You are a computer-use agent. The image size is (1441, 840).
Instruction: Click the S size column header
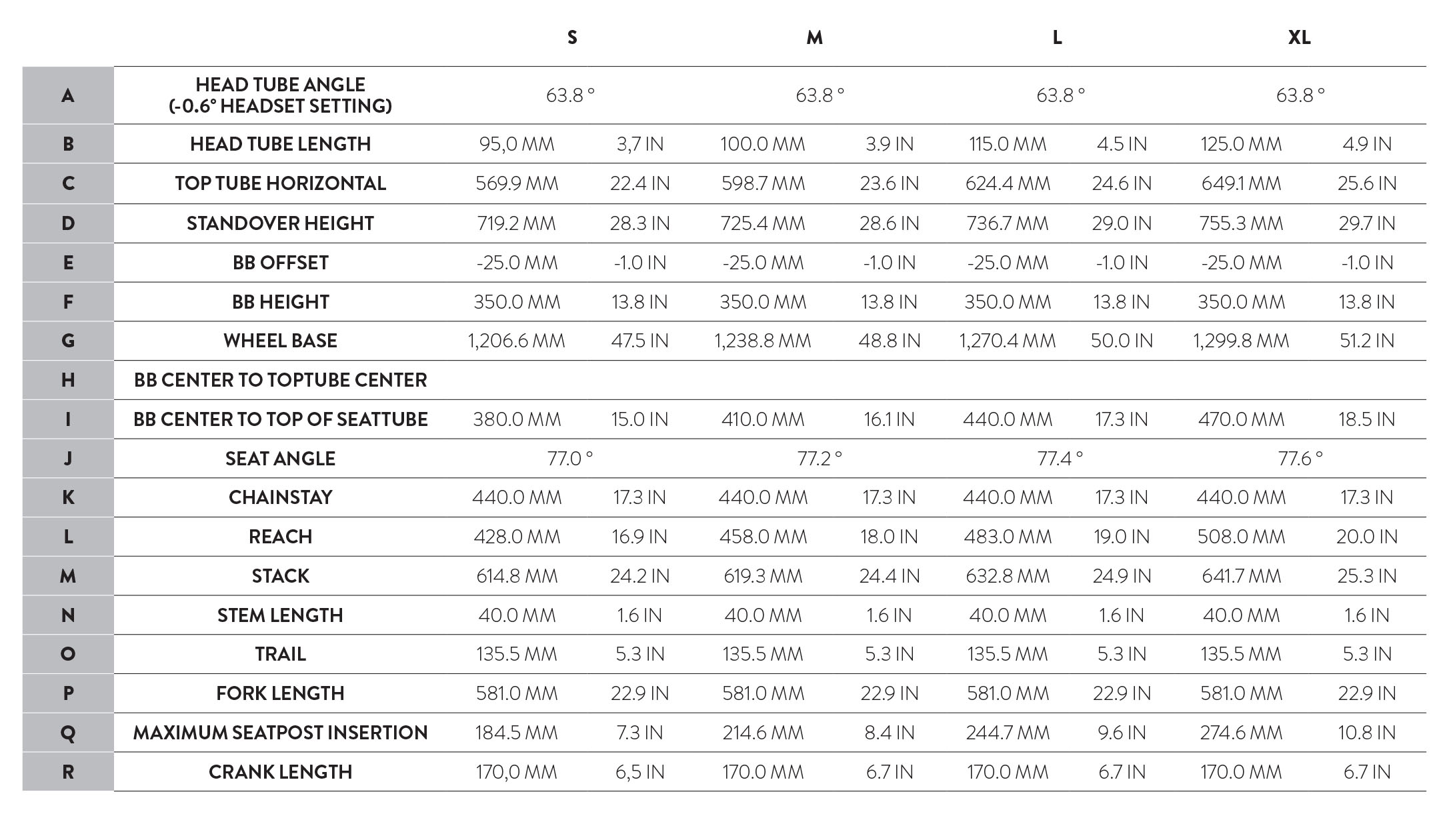click(x=572, y=37)
